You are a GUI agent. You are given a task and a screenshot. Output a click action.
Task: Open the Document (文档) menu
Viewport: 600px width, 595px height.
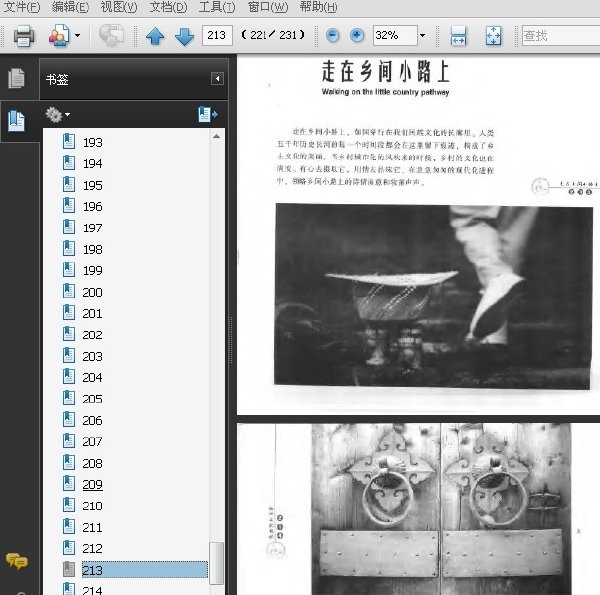click(168, 7)
